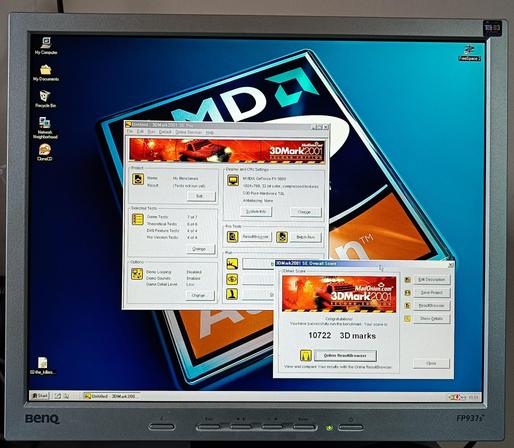Viewport: 514px width, 448px height.
Task: Open the Edit menu in 3DMark2001
Action: (x=140, y=132)
